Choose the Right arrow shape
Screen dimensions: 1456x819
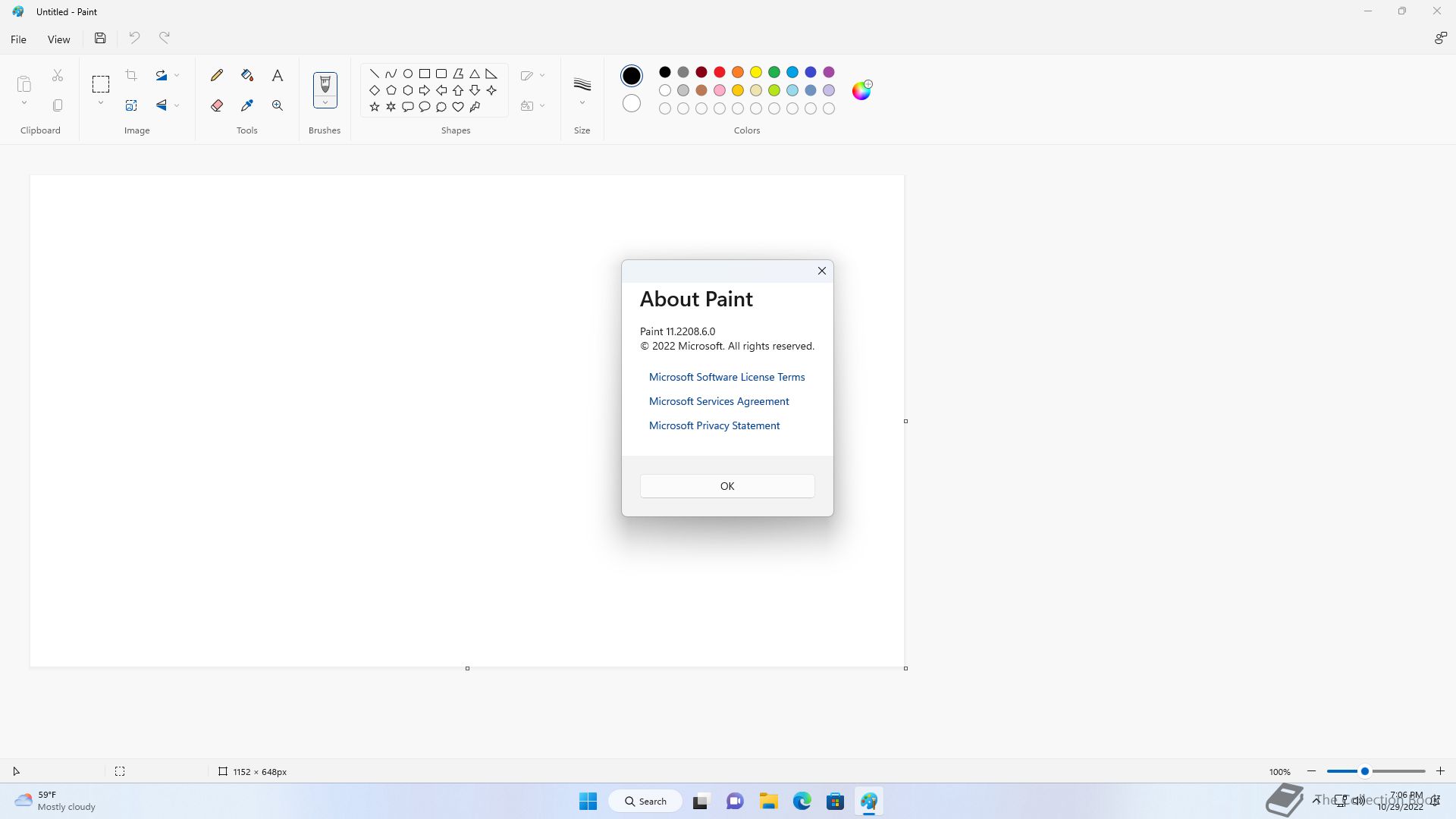point(425,90)
